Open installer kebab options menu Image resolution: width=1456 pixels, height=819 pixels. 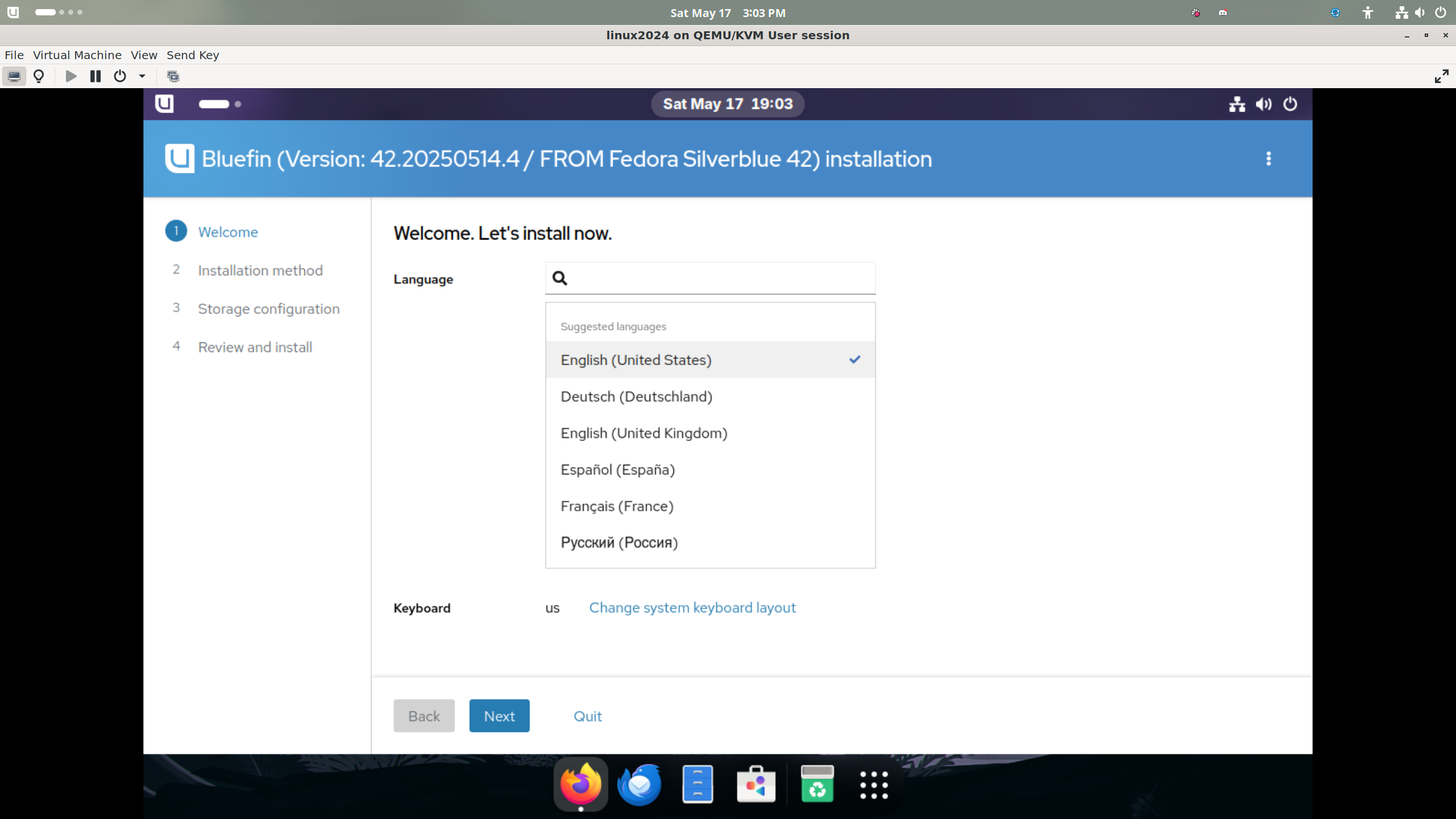(1268, 159)
